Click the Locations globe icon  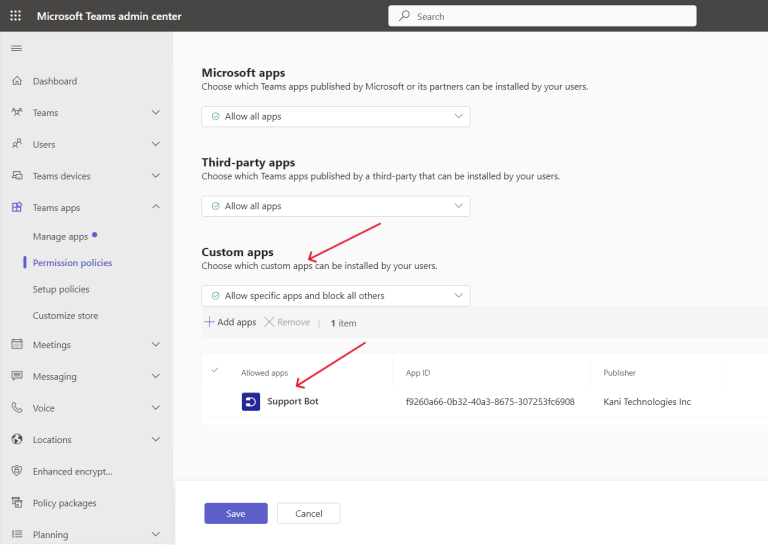coord(17,439)
